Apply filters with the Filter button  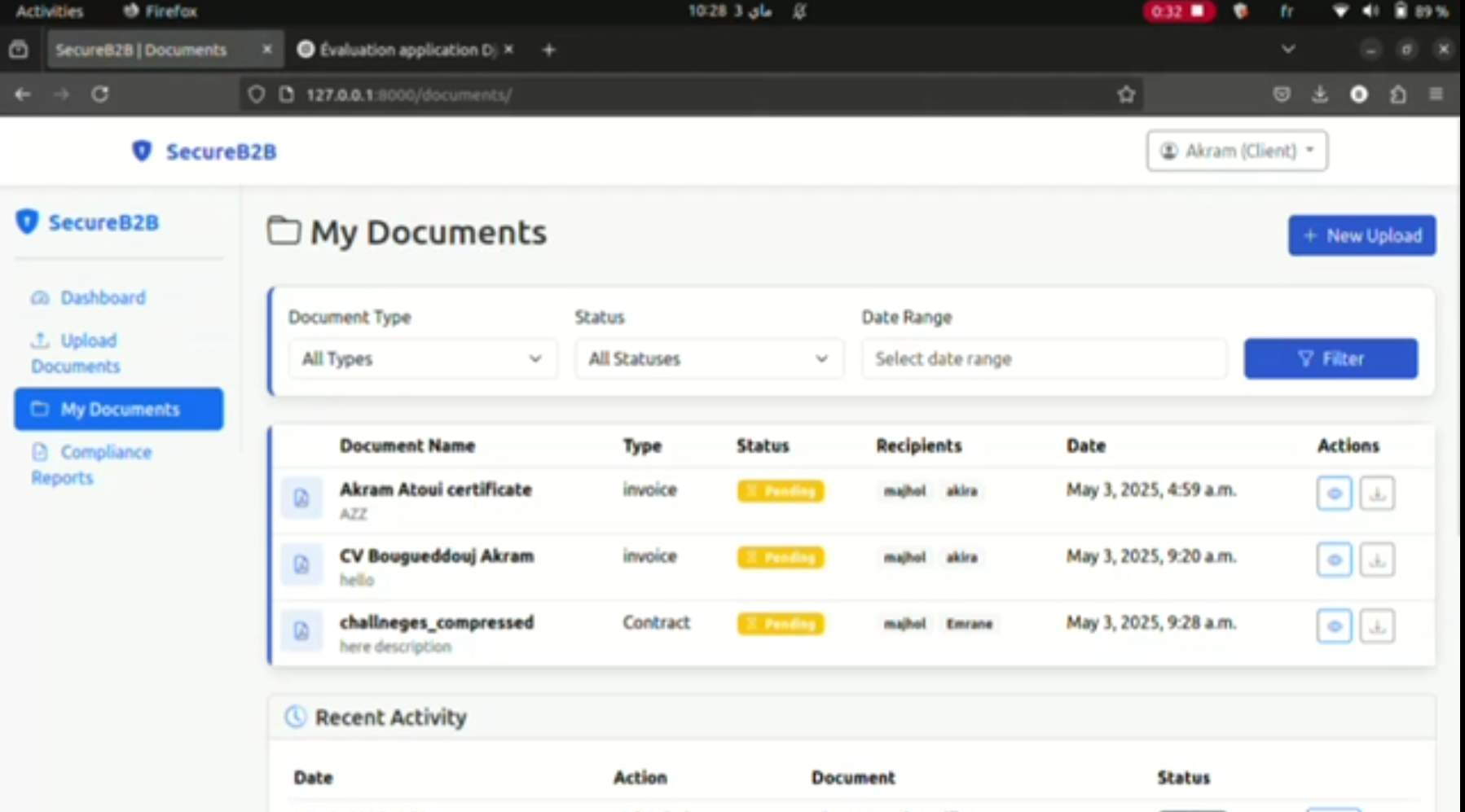coord(1331,358)
